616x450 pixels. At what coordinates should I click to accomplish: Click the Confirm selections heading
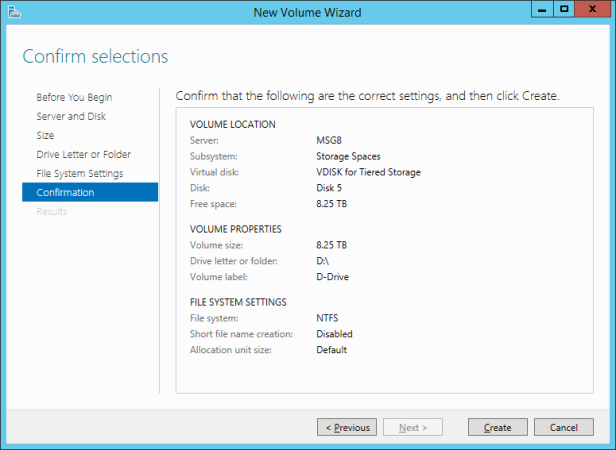[x=95, y=56]
